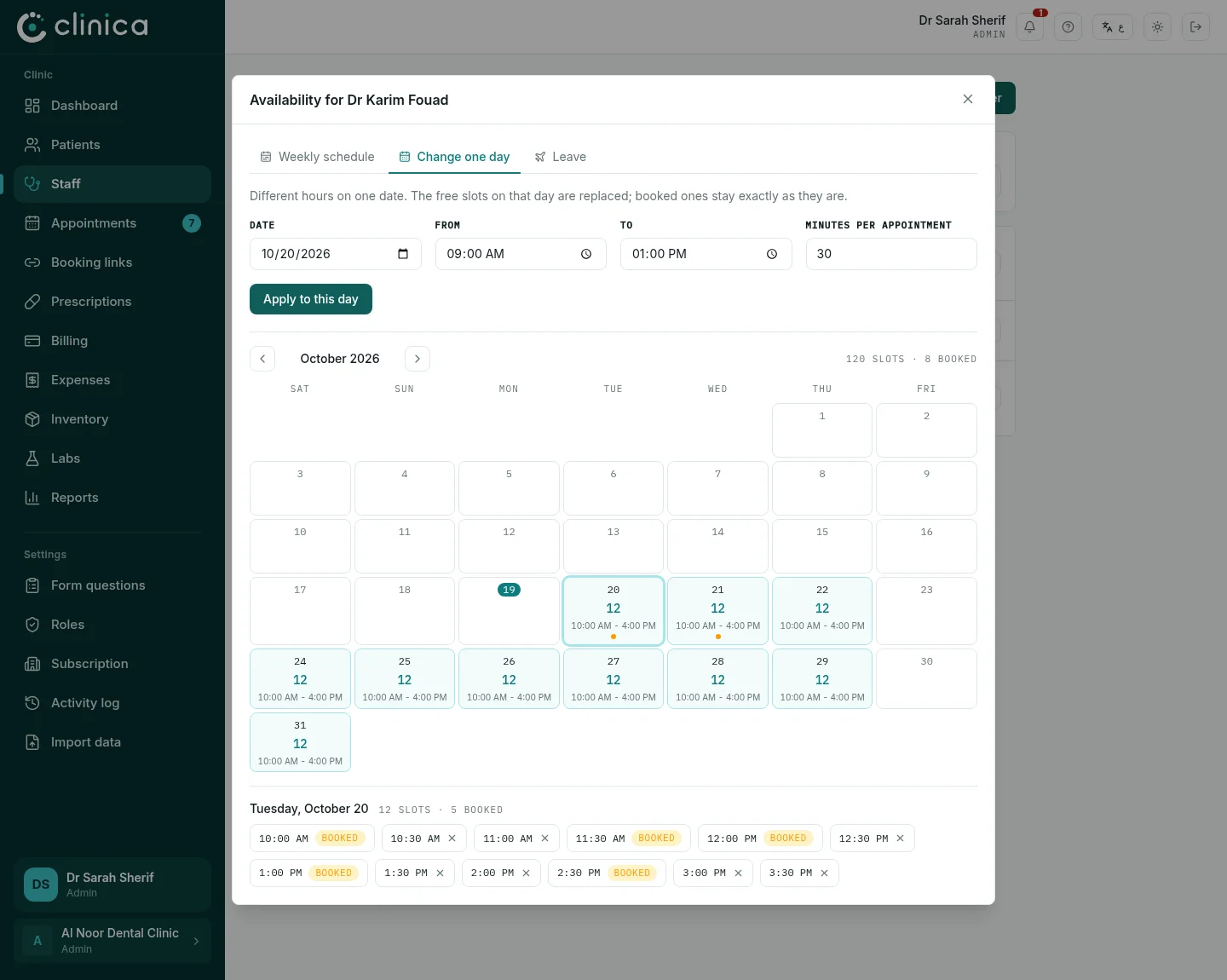The image size is (1227, 980).
Task: Go to previous month in calendar
Action: [262, 359]
